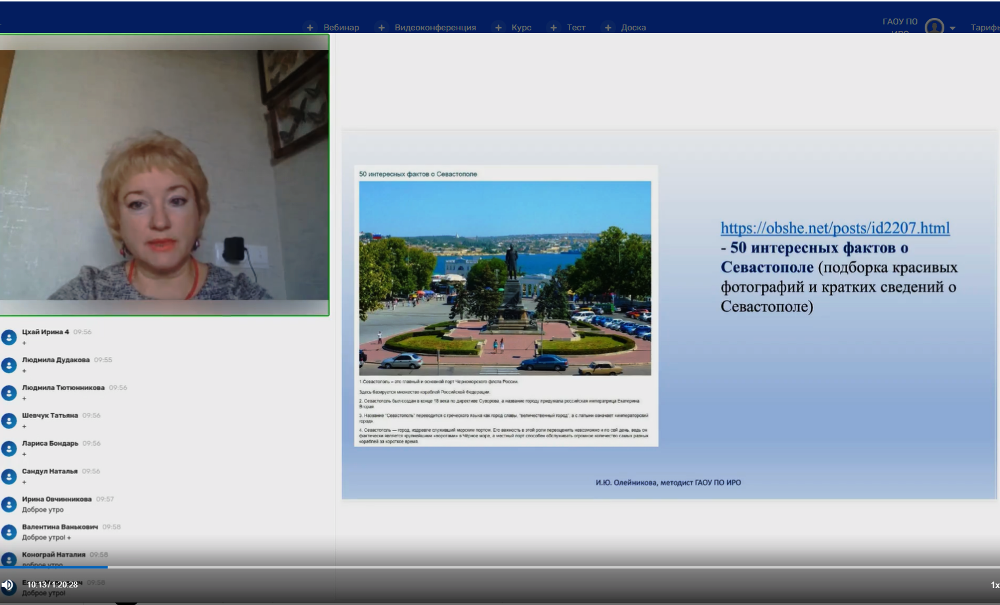Open the Видеоконференция menu item
Screen dimensions: 1000x605
point(435,27)
